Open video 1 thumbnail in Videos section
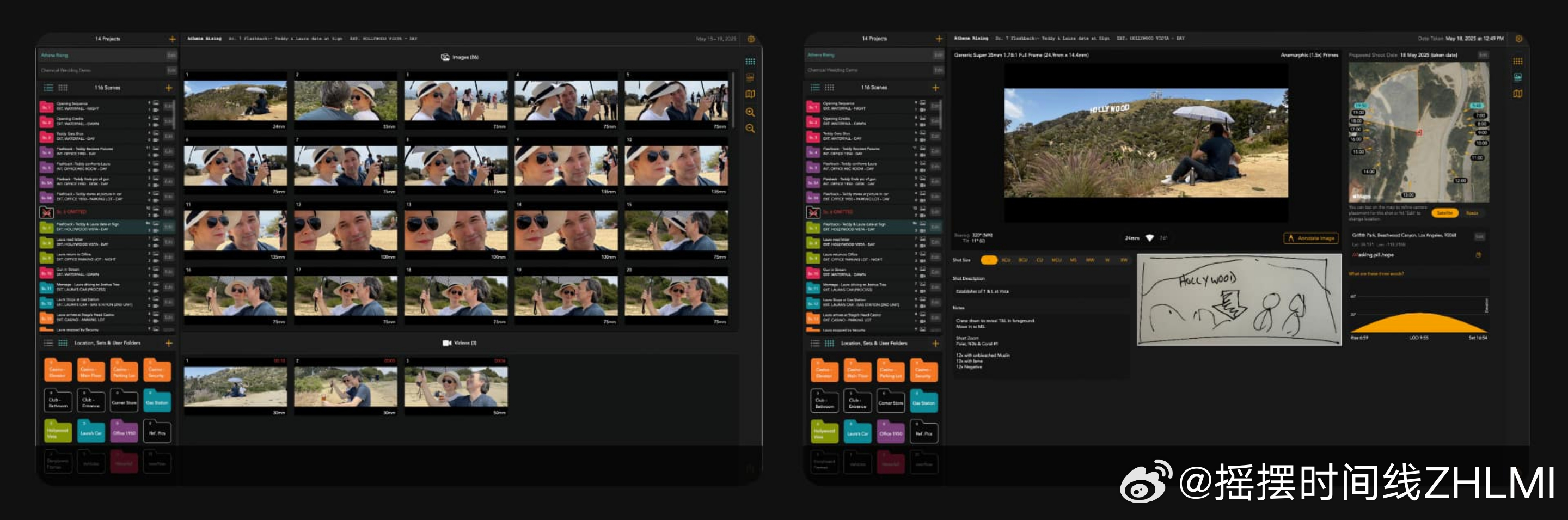The height and width of the screenshot is (520, 1568). click(236, 387)
